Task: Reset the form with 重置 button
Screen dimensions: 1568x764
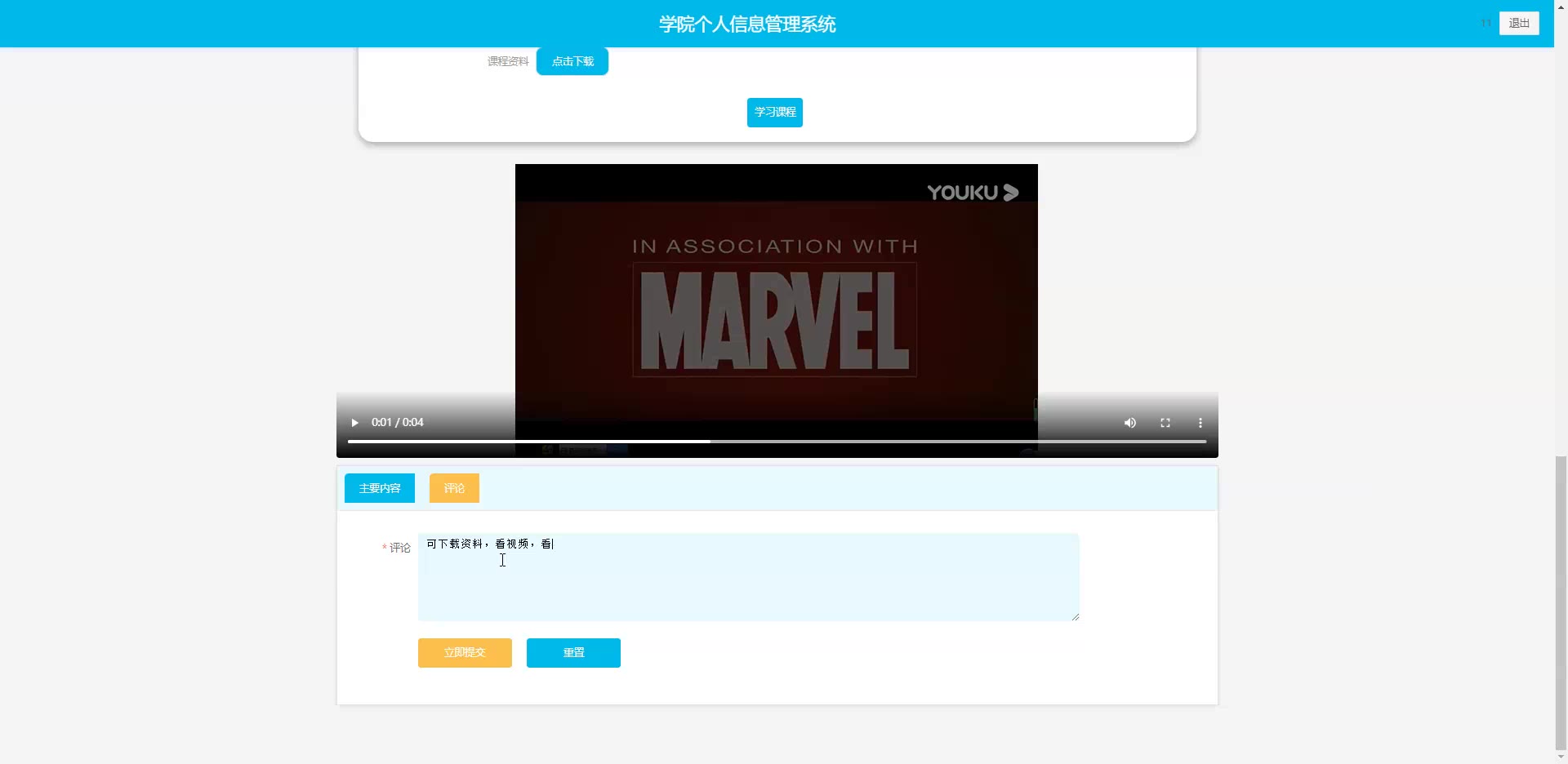Action: [573, 653]
